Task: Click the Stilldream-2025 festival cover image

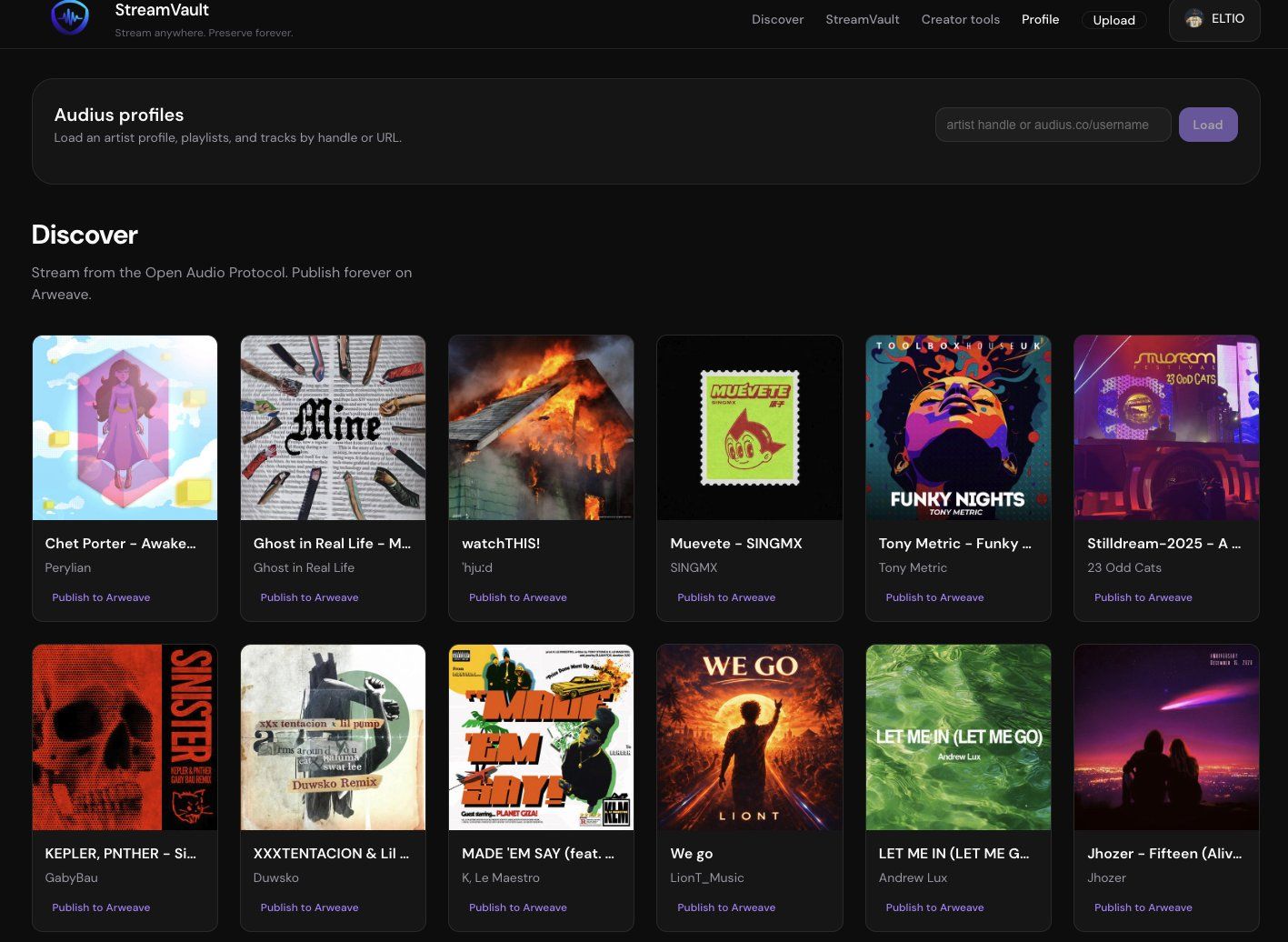Action: (1166, 427)
